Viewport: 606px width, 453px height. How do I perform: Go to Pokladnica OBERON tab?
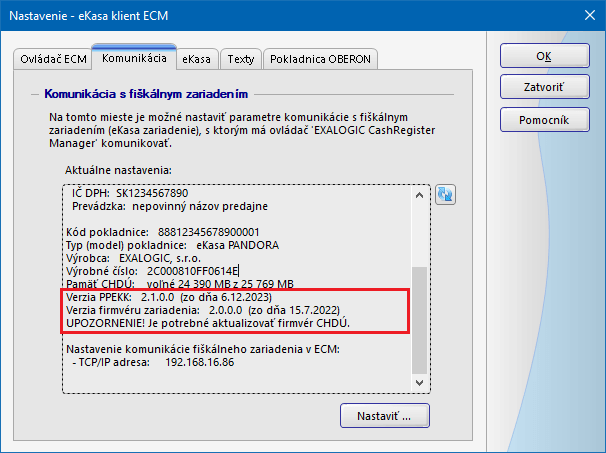coord(319,59)
